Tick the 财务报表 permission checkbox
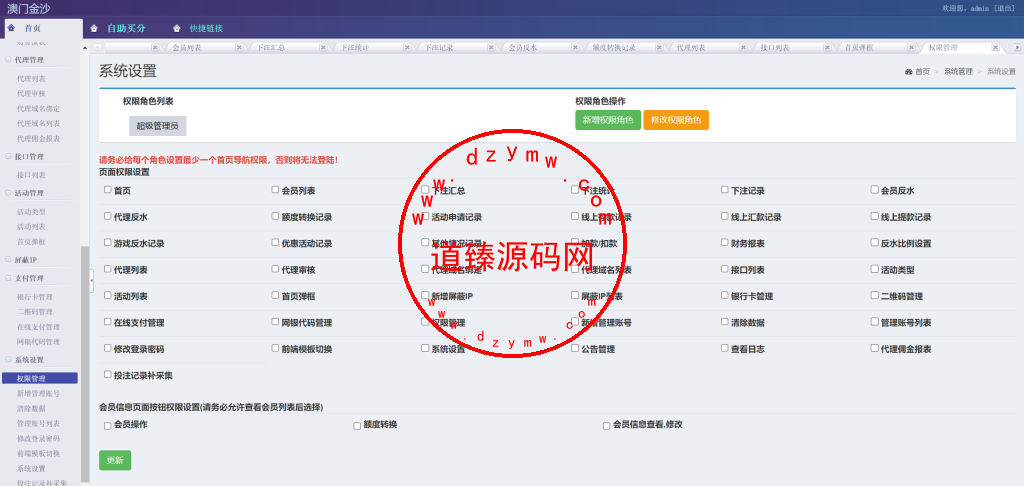1024x486 pixels. (725, 242)
